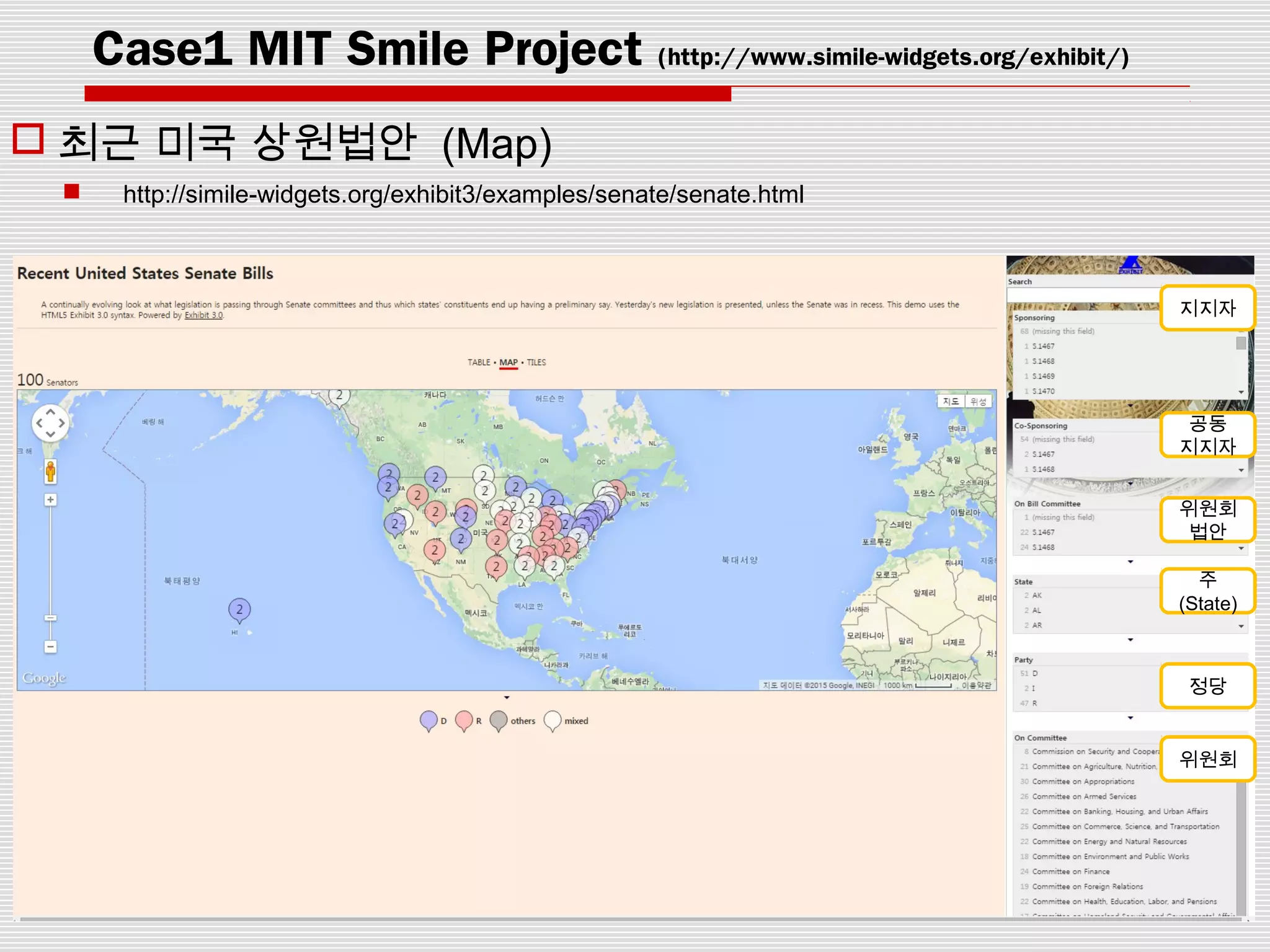1270x952 pixels.
Task: Switch map to 지도 (map) view
Action: [951, 402]
